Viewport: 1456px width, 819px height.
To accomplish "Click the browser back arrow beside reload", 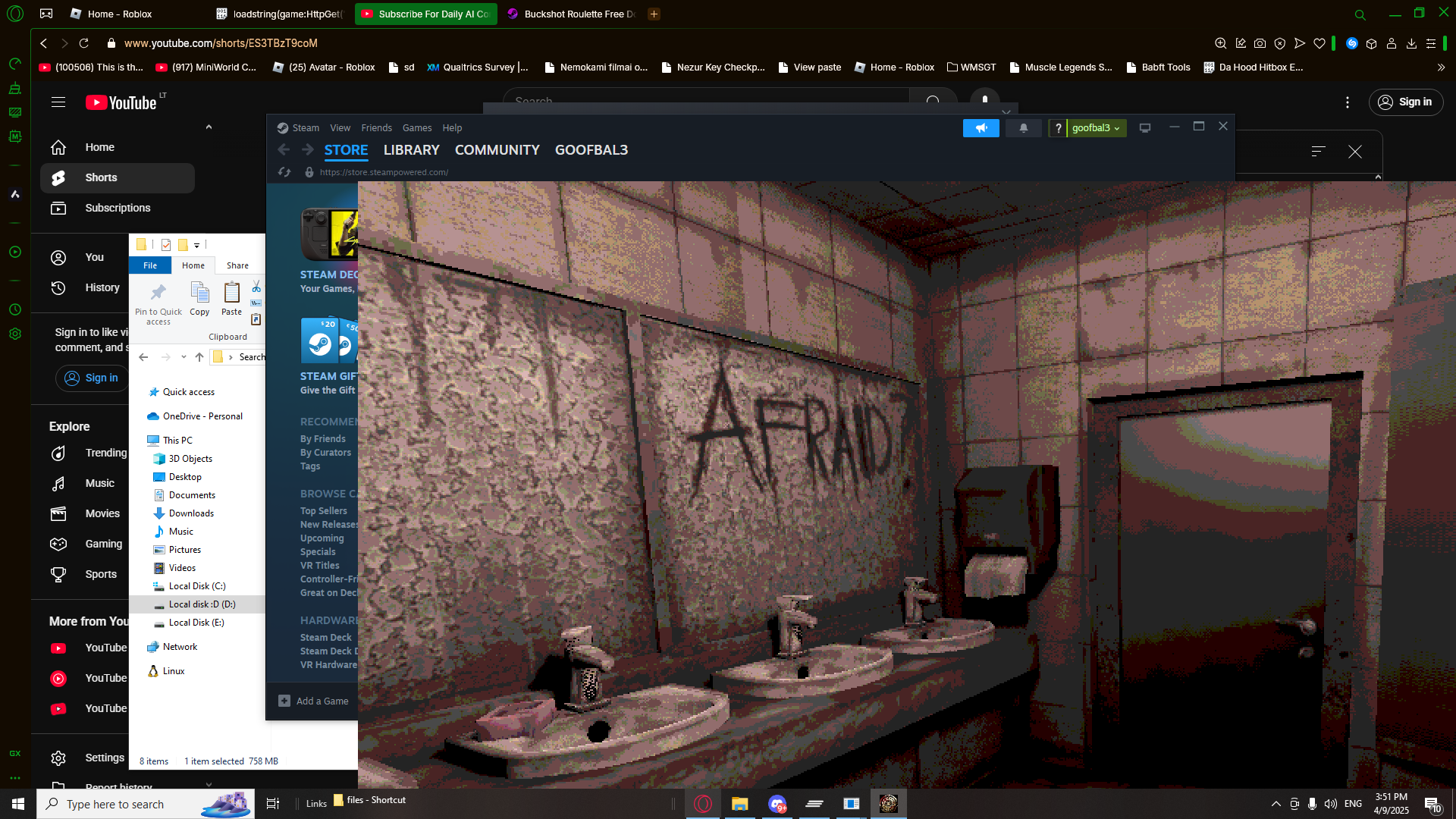I will pyautogui.click(x=44, y=43).
